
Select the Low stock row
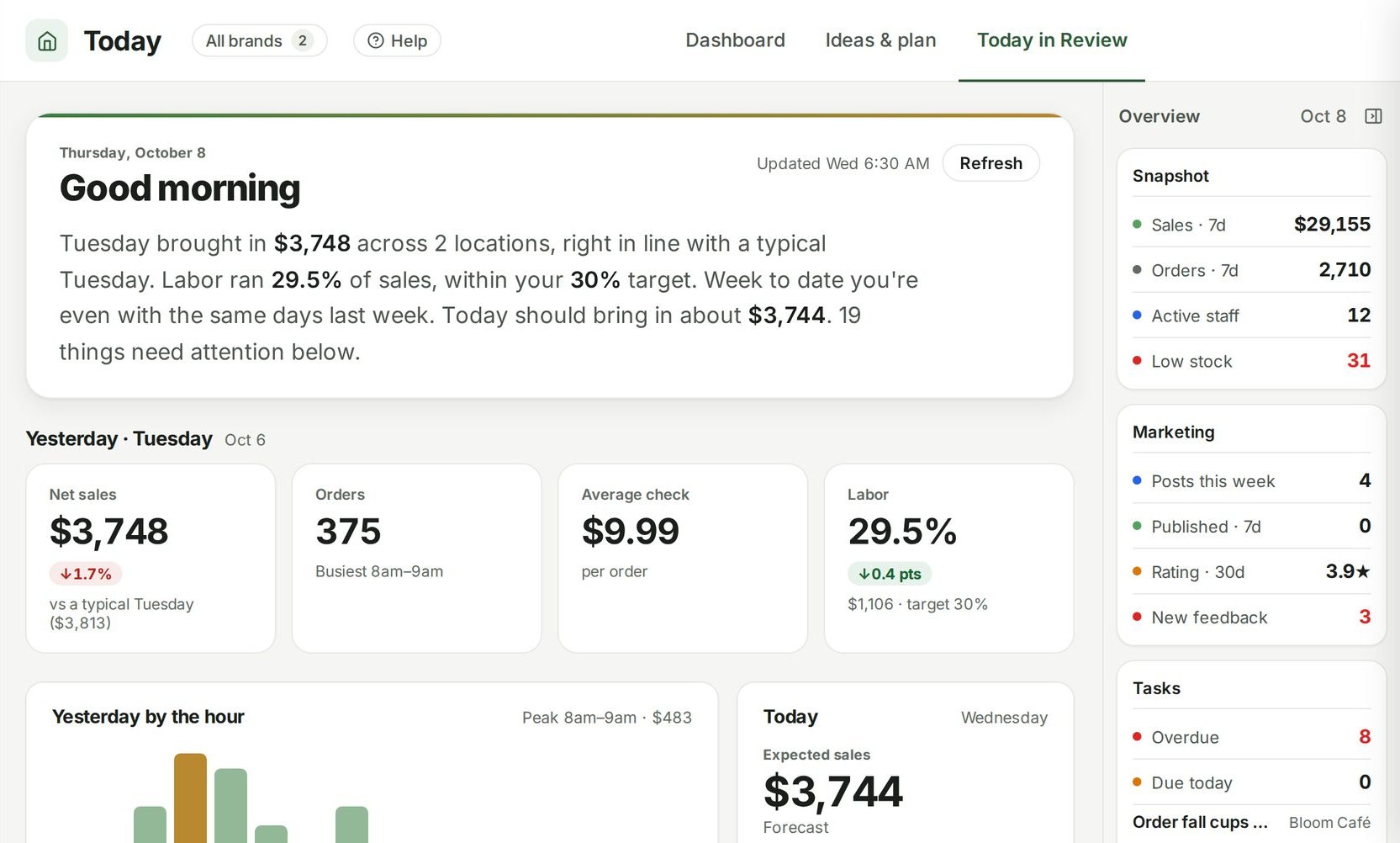click(x=1251, y=361)
